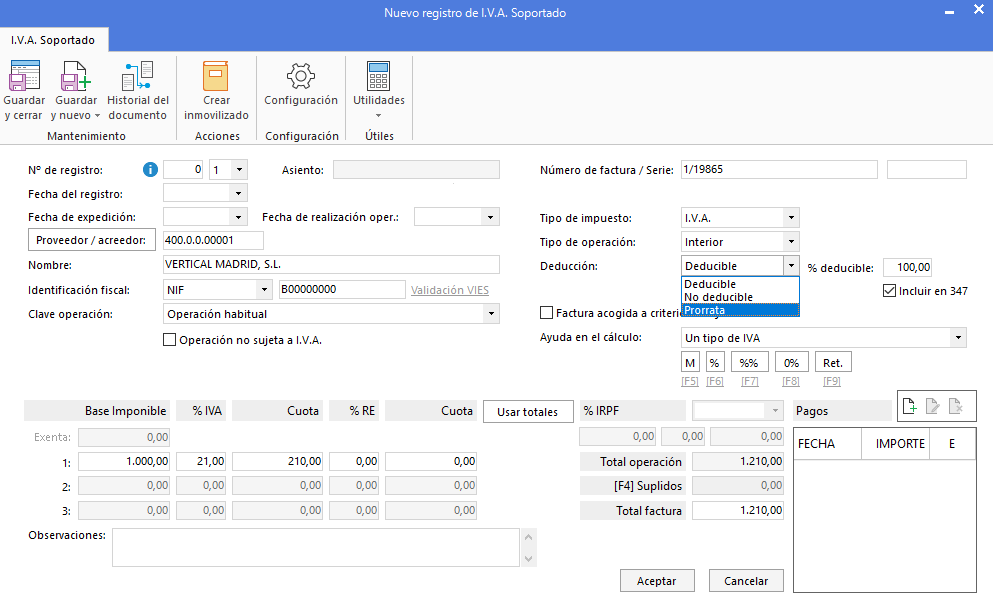This screenshot has height=607, width=994.
Task: Add a new payment in Pagos
Action: (909, 406)
